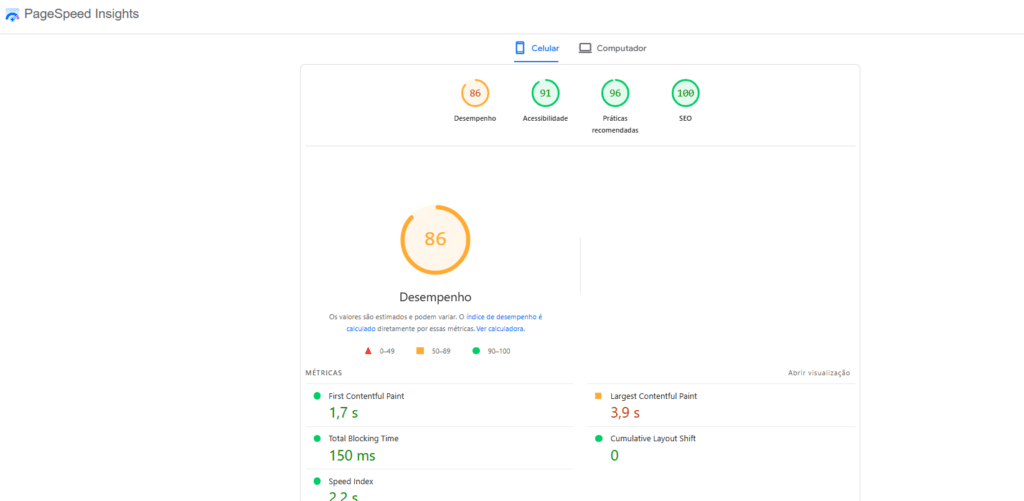The width and height of the screenshot is (1024, 501).
Task: Click the Acessibilidade score gauge showing 91
Action: 545,93
